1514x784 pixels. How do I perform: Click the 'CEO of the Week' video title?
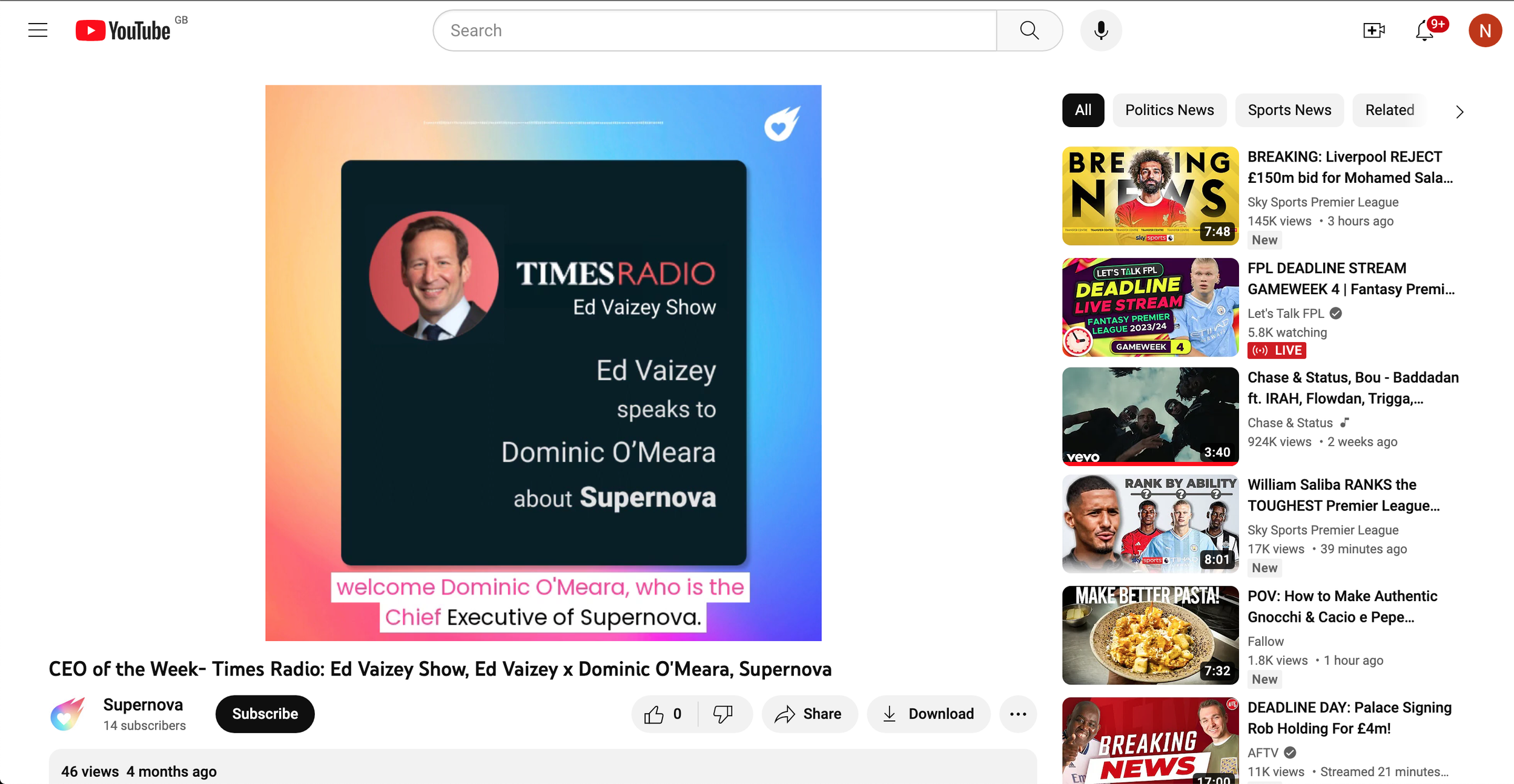click(440, 669)
